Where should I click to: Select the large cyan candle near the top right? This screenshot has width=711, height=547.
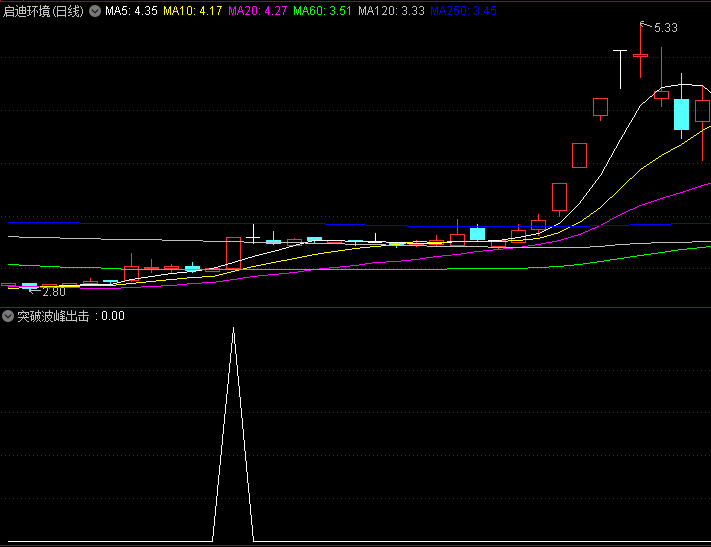click(681, 113)
